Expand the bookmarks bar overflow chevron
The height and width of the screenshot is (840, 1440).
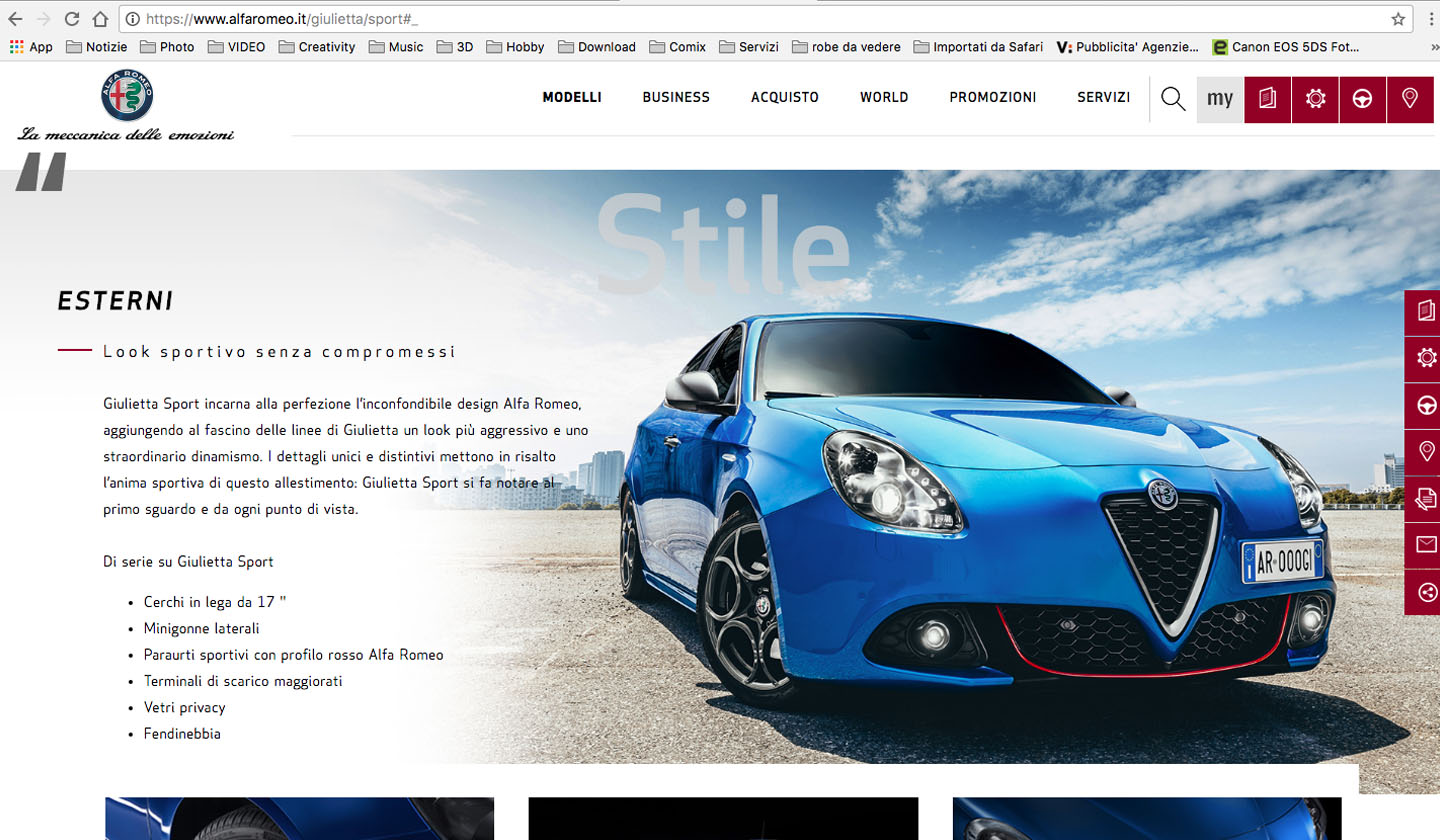1434,47
